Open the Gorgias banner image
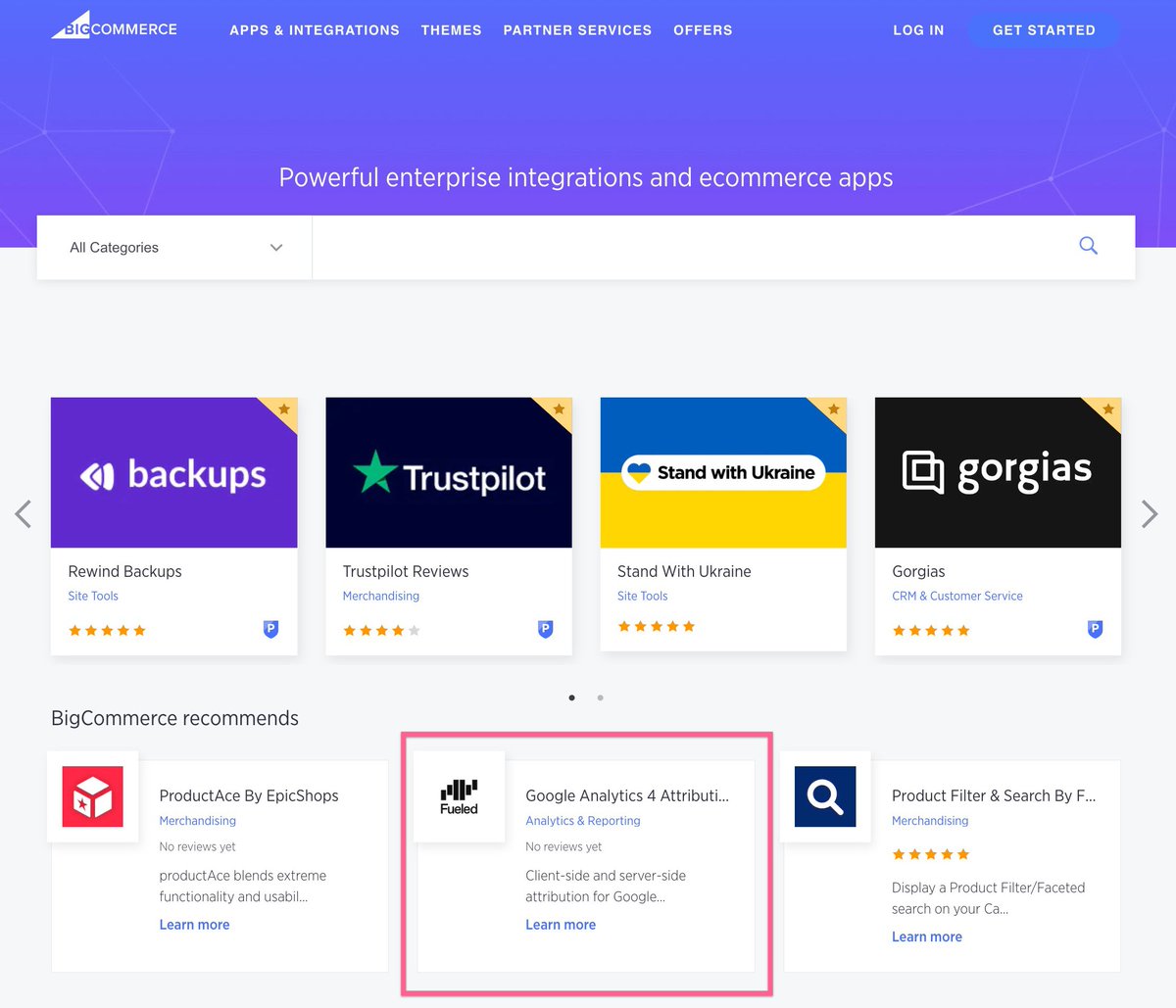The width and height of the screenshot is (1176, 1008). point(998,472)
